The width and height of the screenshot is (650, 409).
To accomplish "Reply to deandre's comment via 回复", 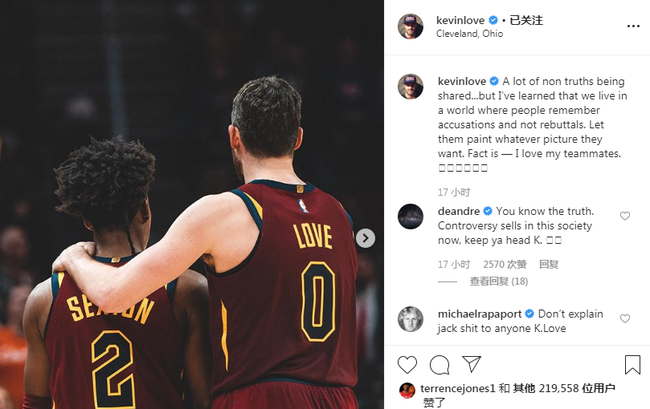I will 548,264.
